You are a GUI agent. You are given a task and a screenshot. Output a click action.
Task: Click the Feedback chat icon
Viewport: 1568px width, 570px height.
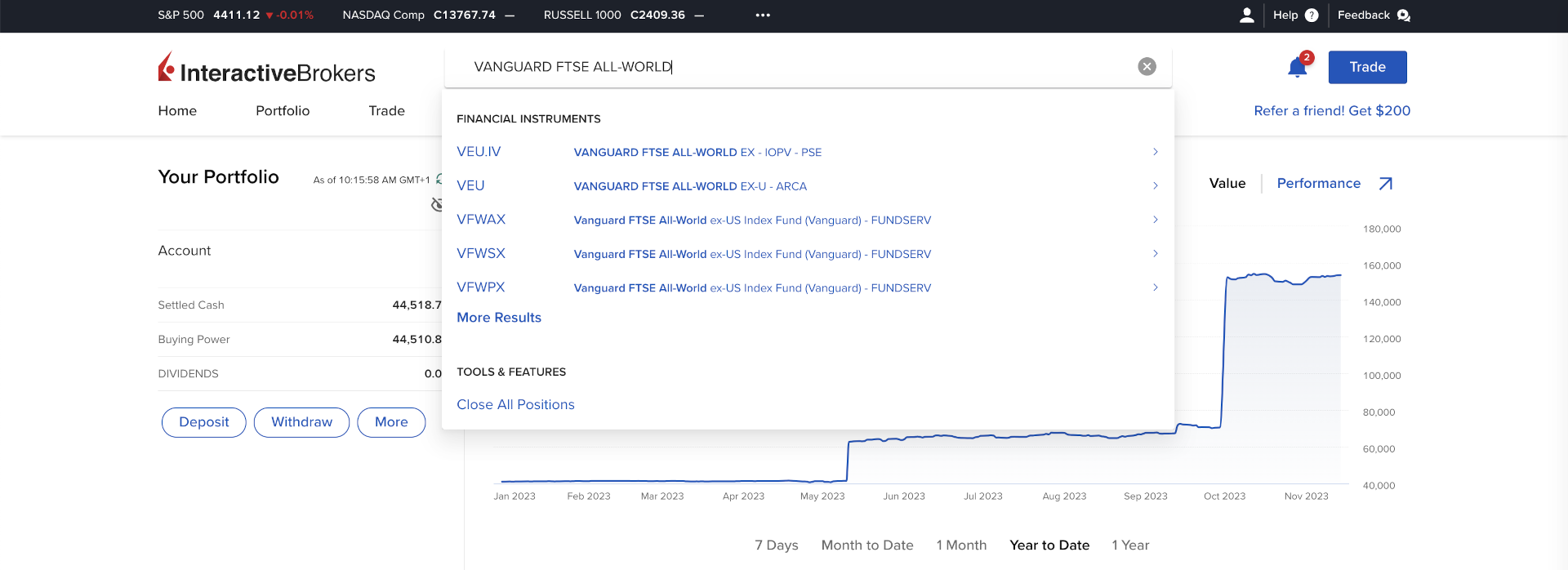1403,16
